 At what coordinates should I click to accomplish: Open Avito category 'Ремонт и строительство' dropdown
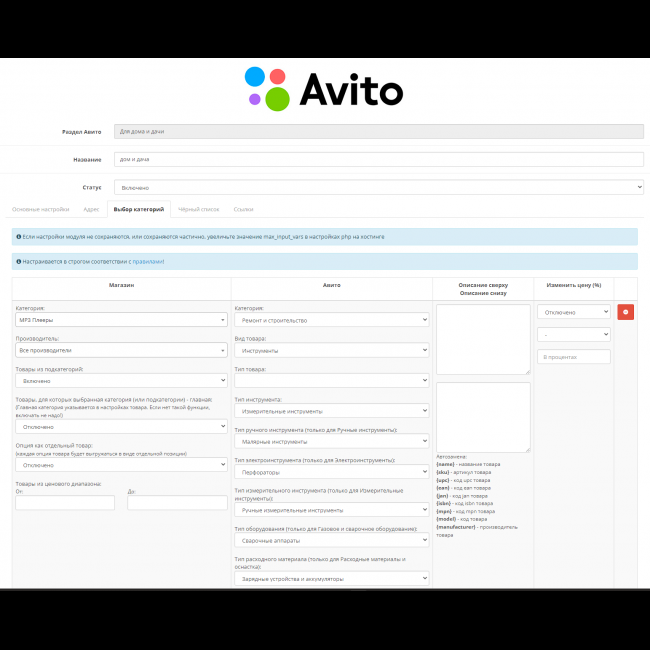coord(330,320)
